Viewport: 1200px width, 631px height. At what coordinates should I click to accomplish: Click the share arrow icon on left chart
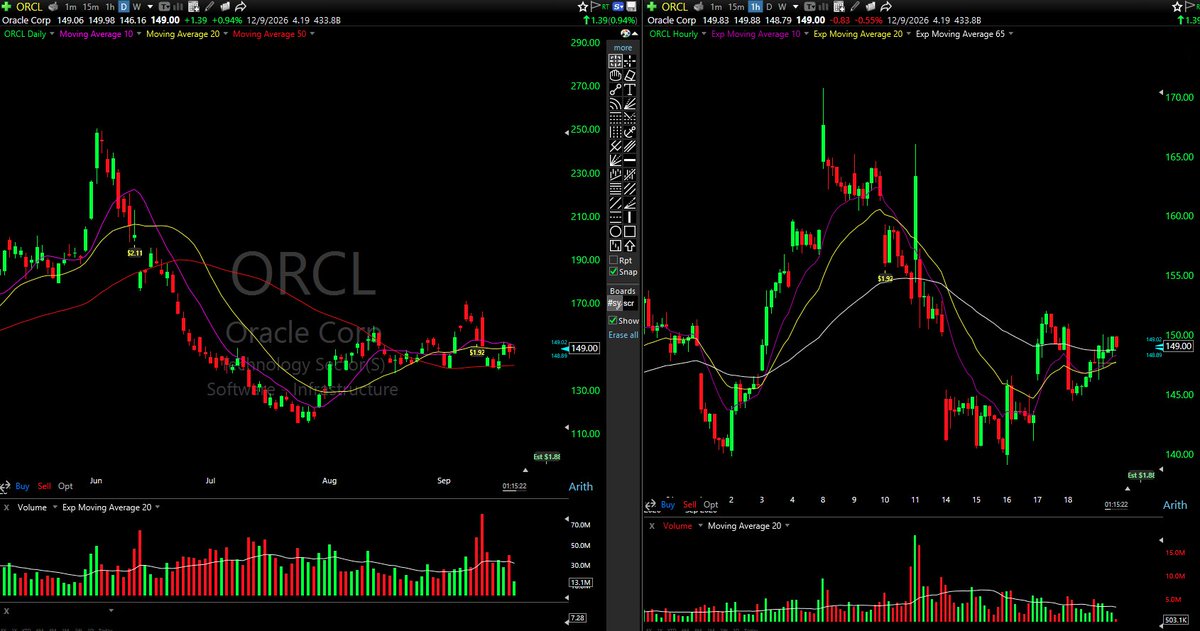point(240,6)
